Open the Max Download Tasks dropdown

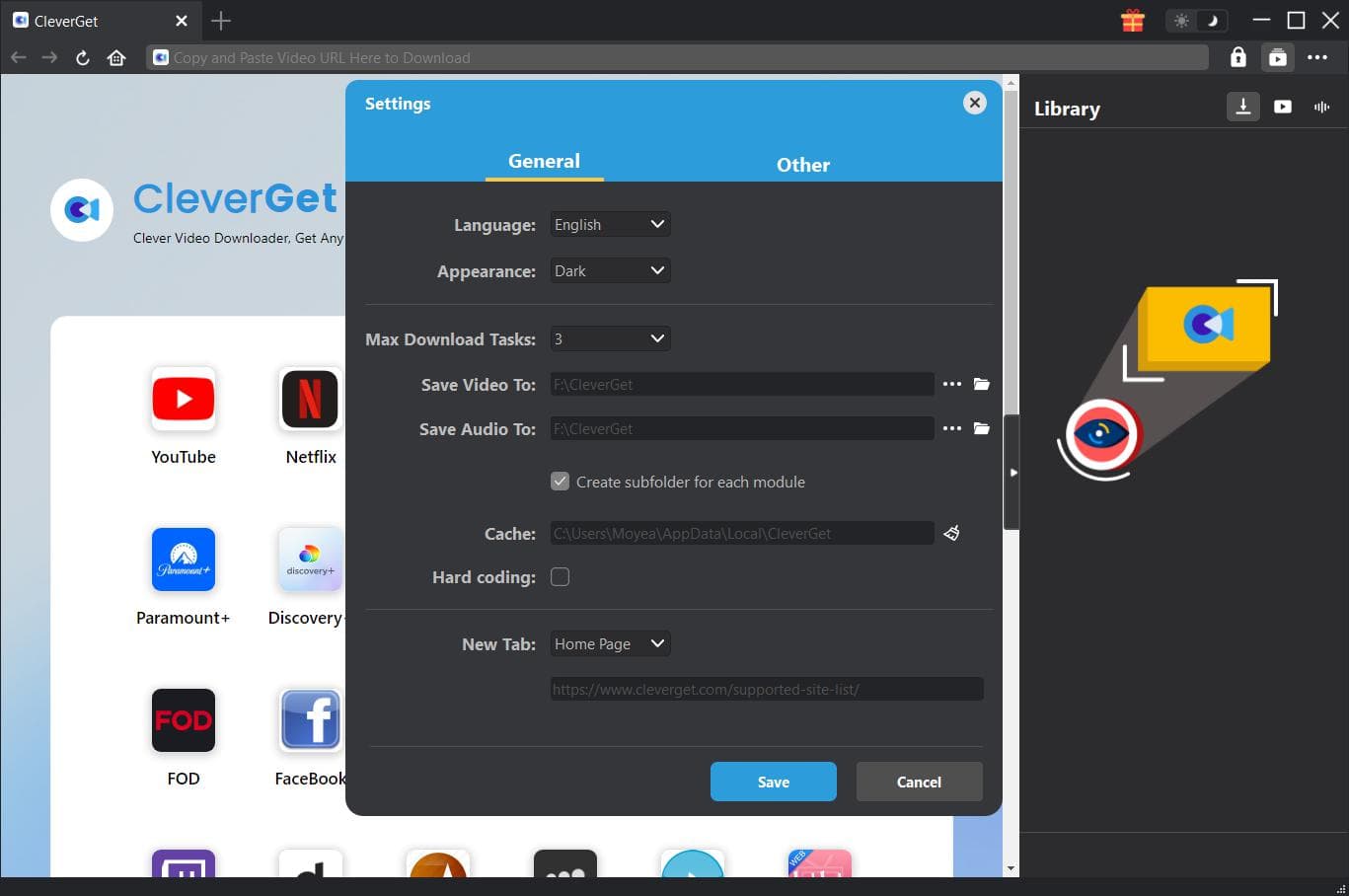609,337
